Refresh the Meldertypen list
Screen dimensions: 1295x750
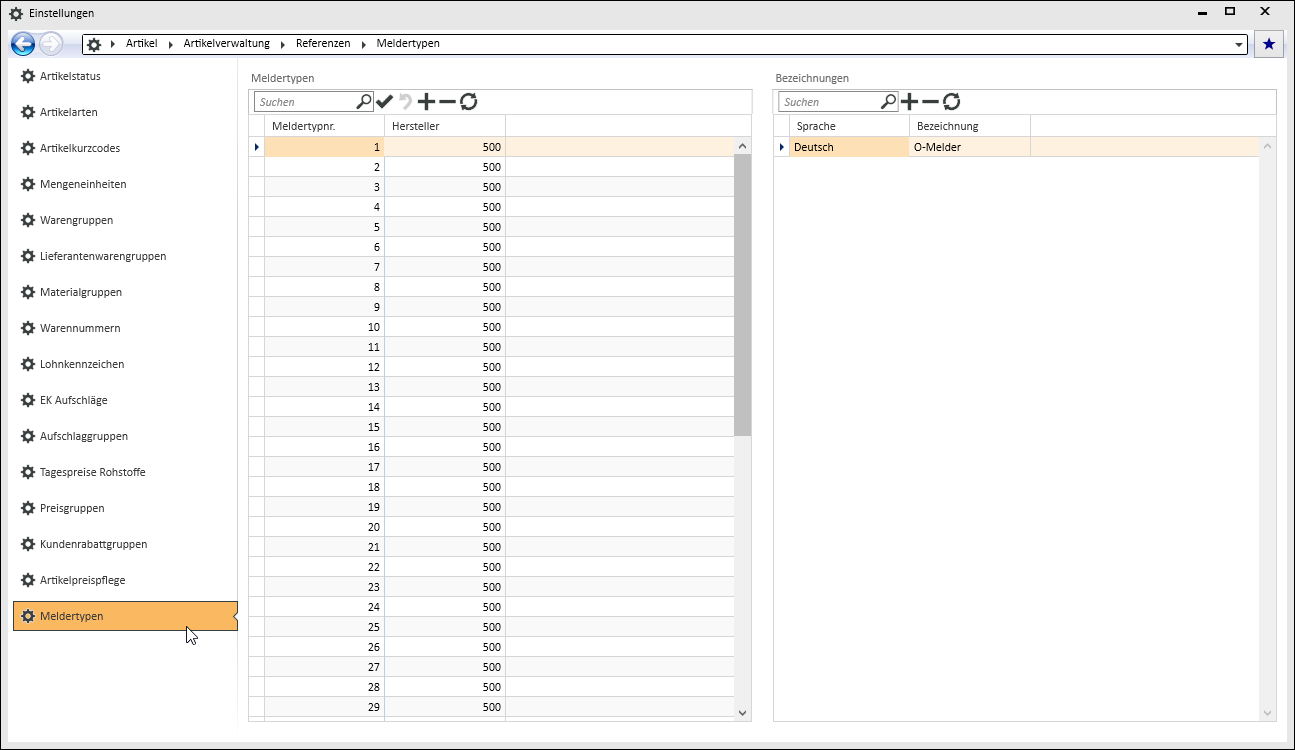tap(468, 101)
